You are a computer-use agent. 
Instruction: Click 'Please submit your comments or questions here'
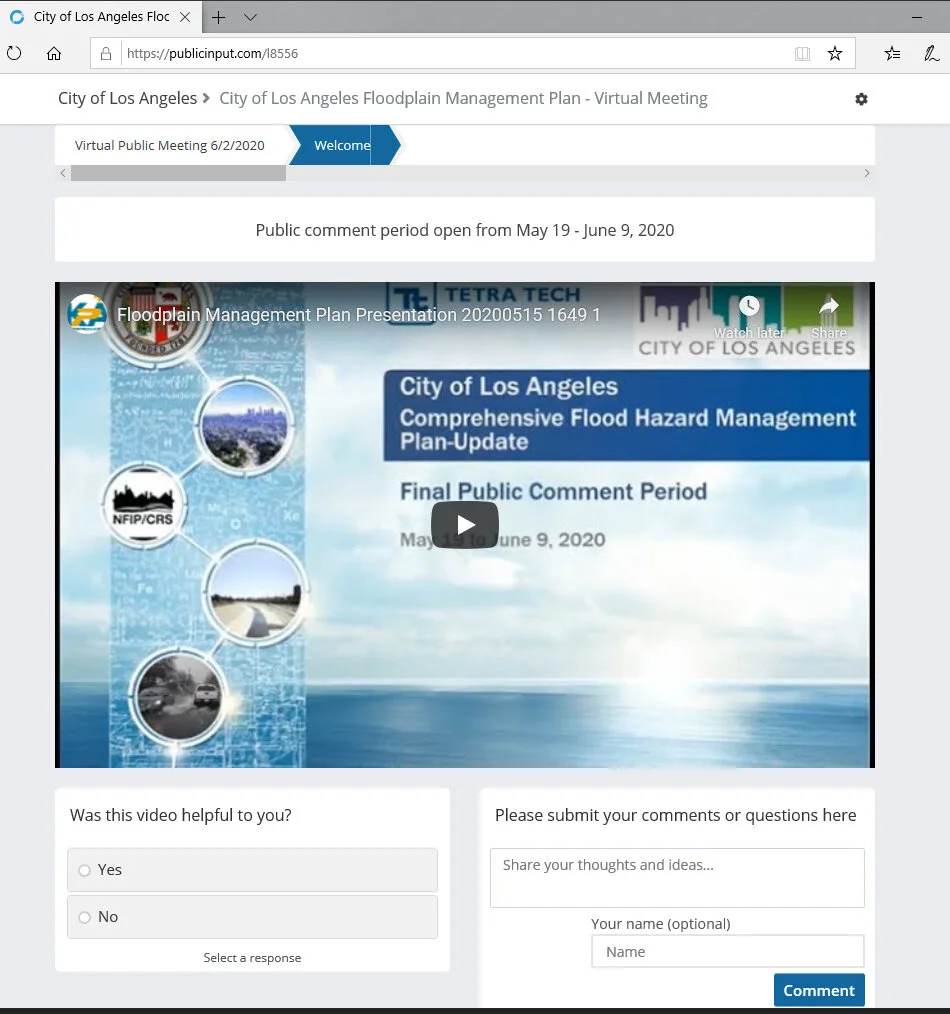676,815
